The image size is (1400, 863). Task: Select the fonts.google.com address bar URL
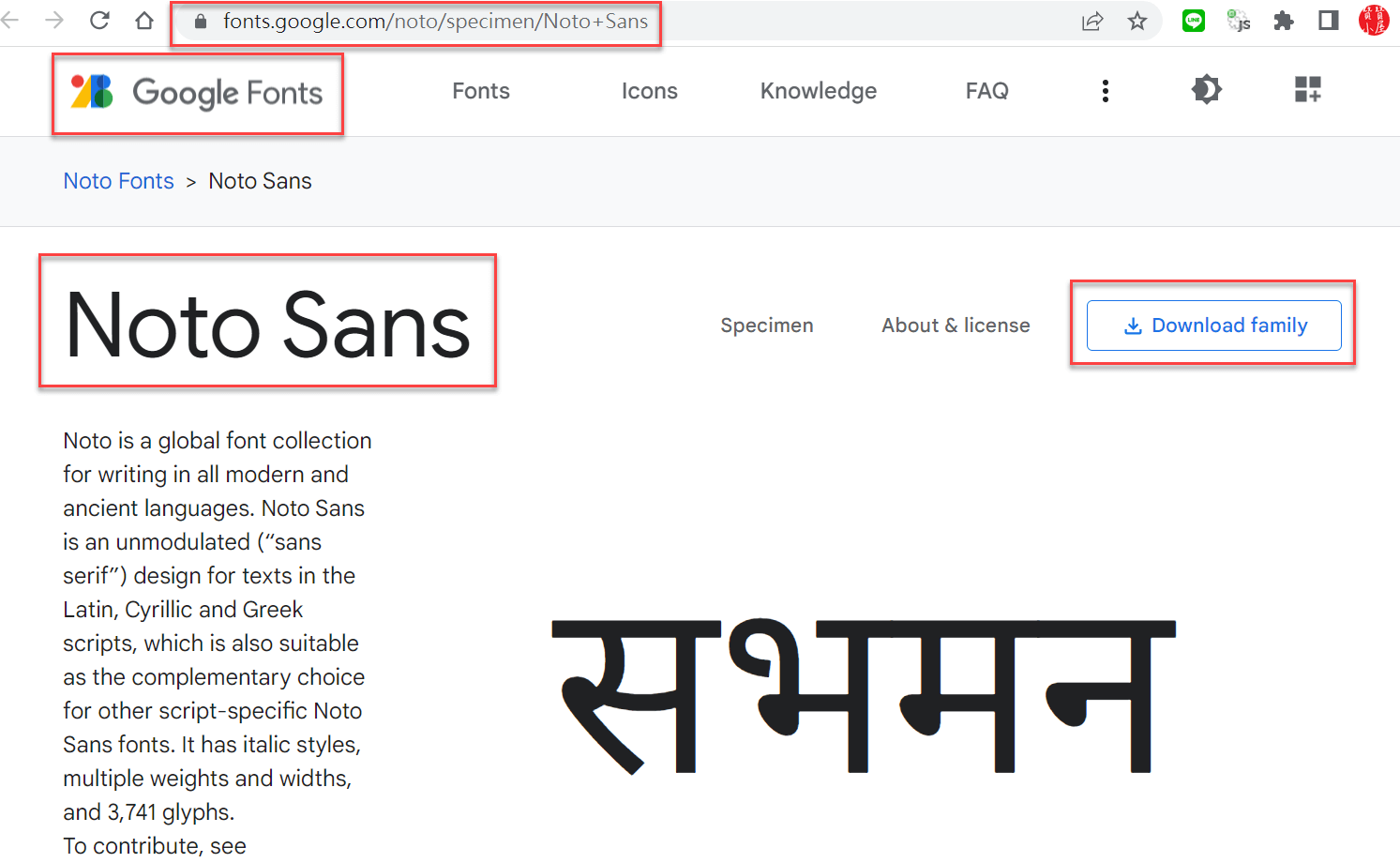pos(435,21)
